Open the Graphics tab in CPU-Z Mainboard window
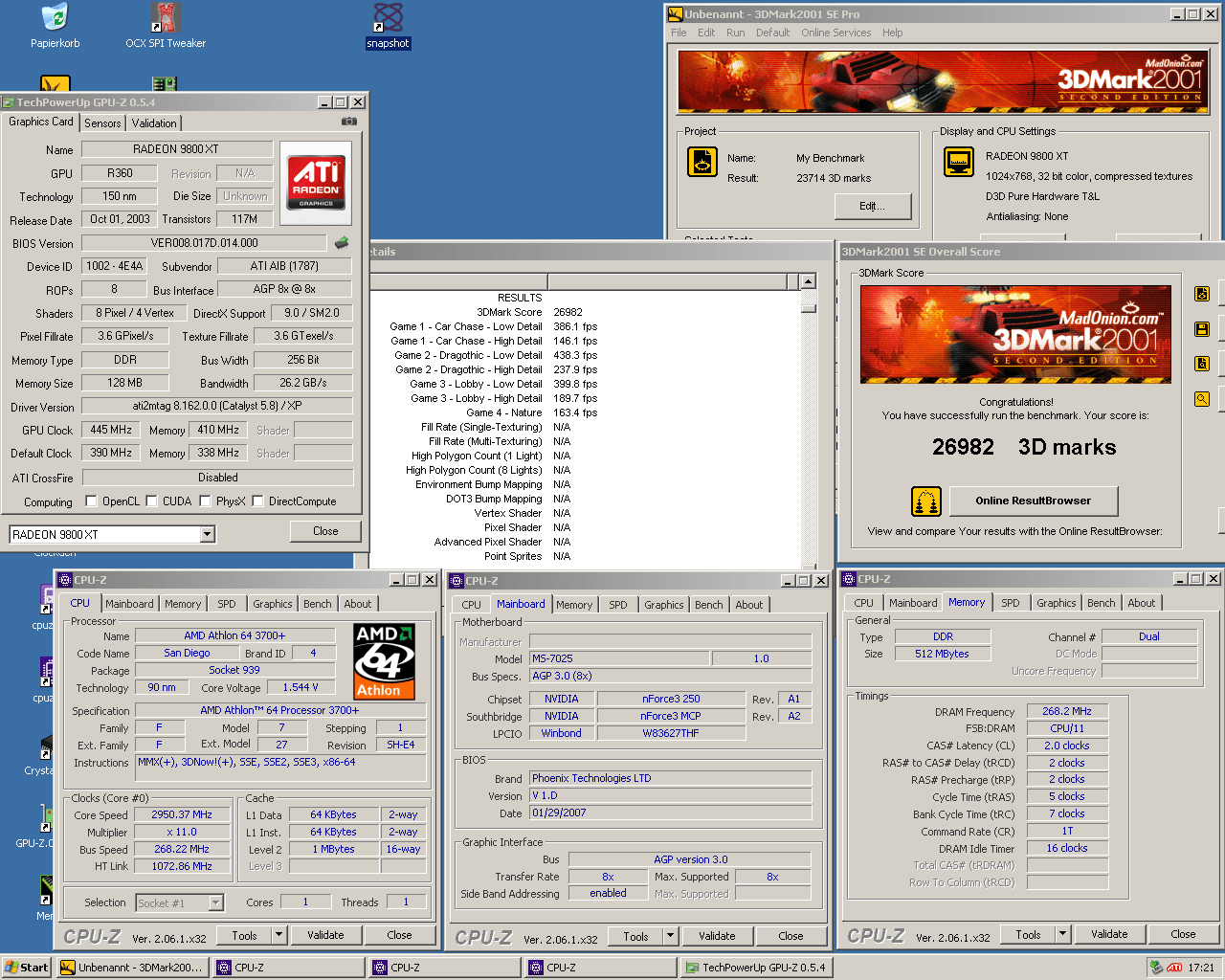 [x=663, y=605]
